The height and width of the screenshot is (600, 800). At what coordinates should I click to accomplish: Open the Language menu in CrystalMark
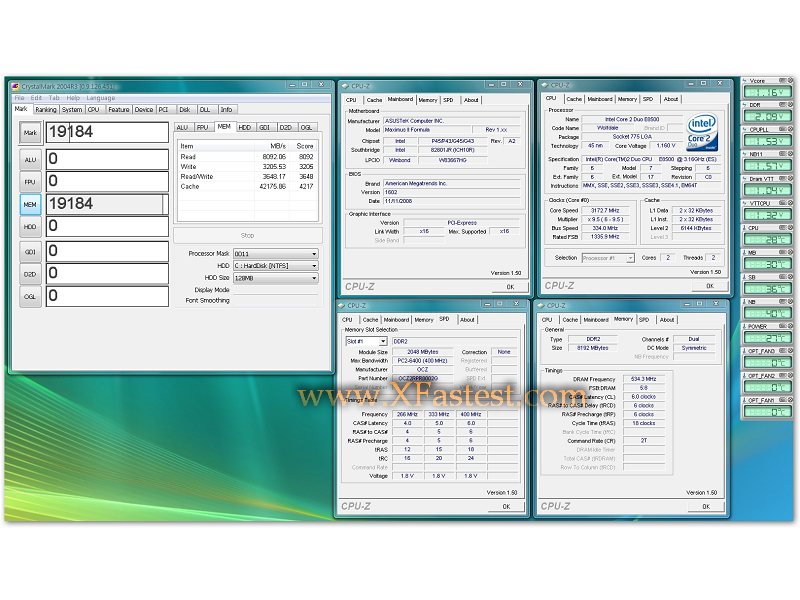coord(101,98)
